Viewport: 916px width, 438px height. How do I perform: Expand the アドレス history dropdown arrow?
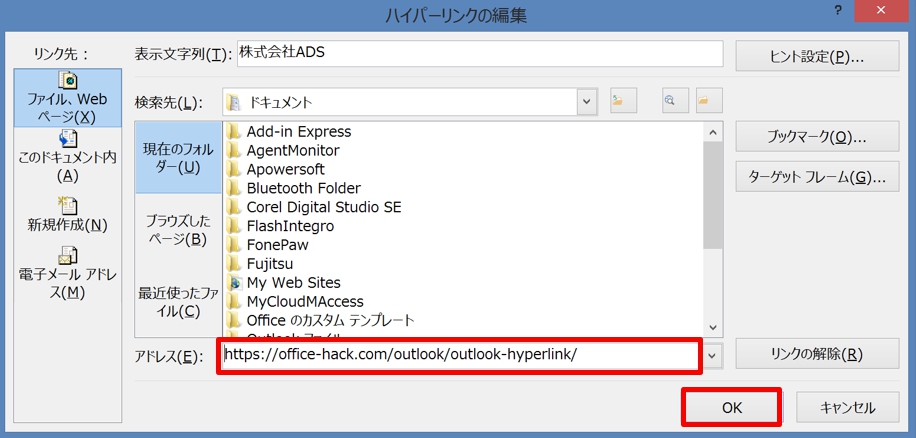(x=712, y=354)
